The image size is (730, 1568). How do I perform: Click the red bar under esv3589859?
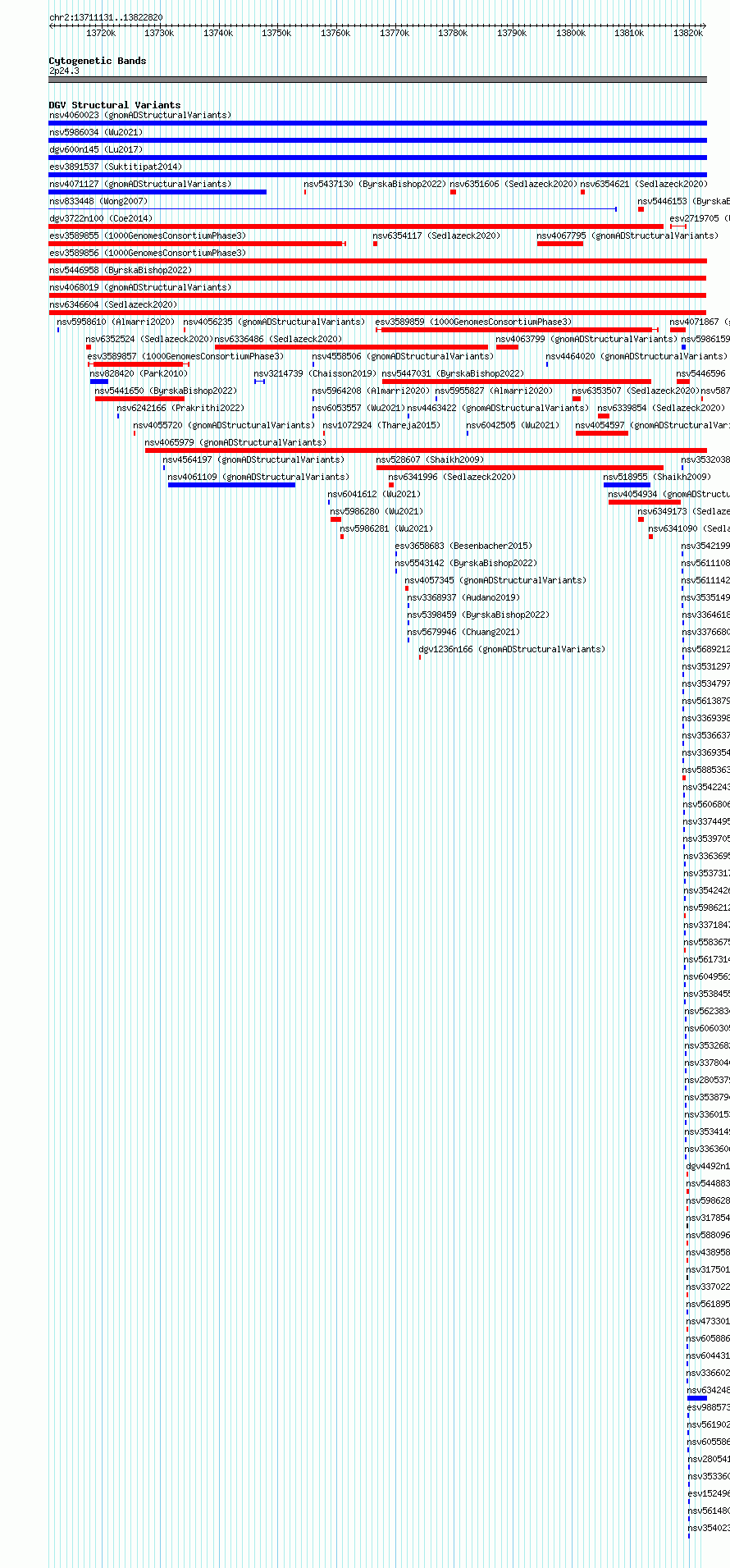(518, 330)
